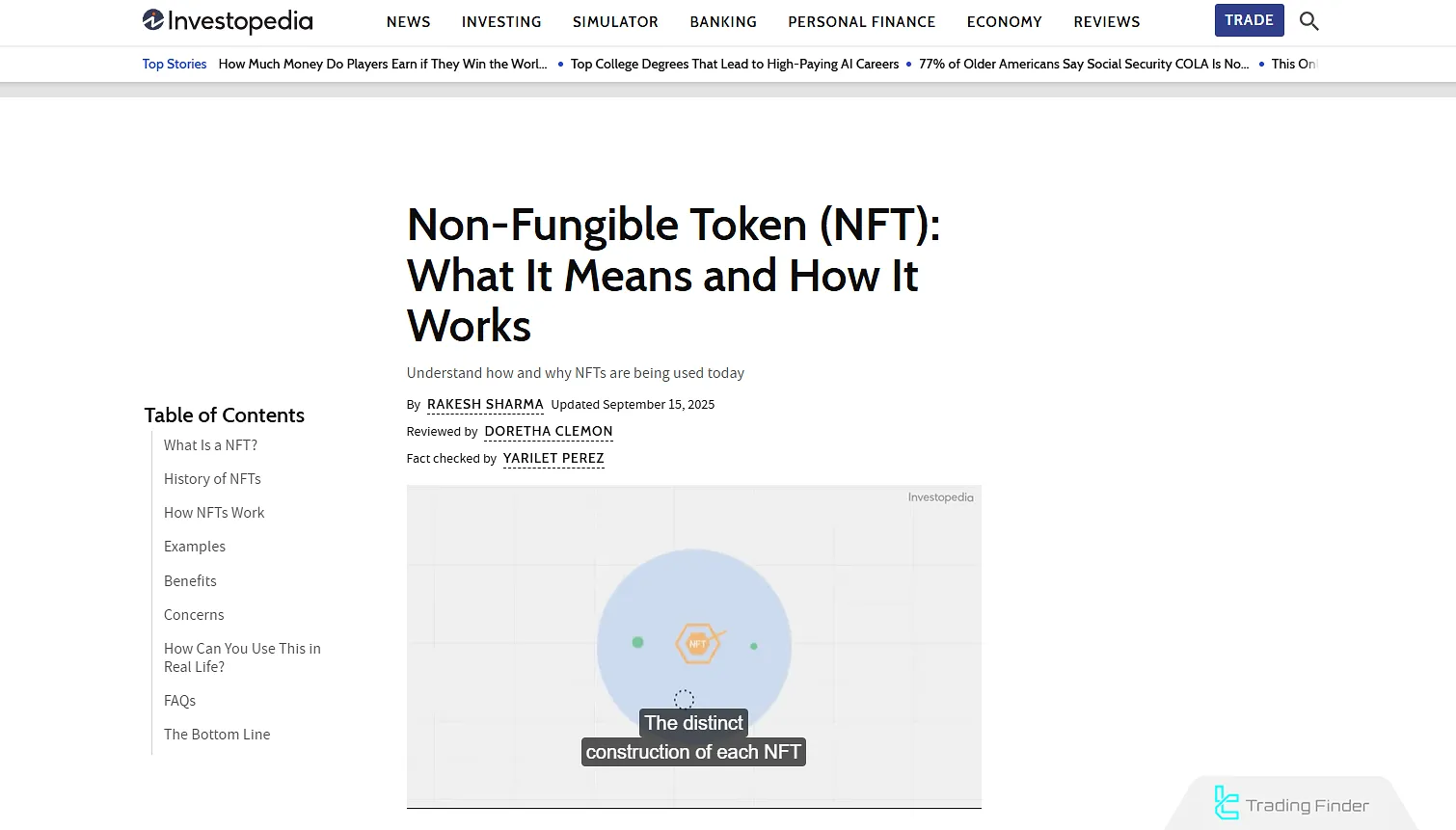Image resolution: width=1456 pixels, height=830 pixels.
Task: Click the Trading Finder watermark logo
Action: point(1291,804)
